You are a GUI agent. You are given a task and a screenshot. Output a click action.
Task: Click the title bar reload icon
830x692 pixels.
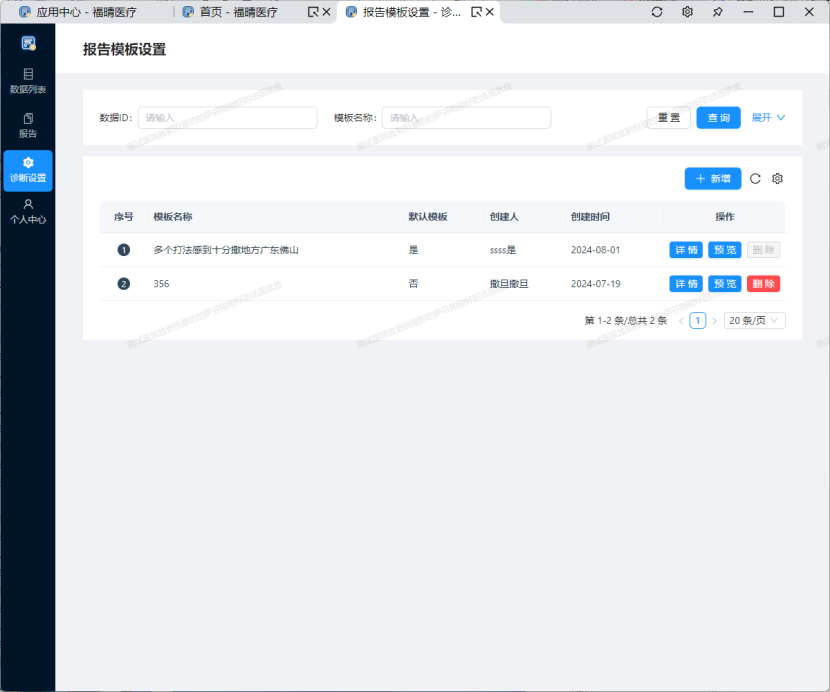[x=657, y=12]
